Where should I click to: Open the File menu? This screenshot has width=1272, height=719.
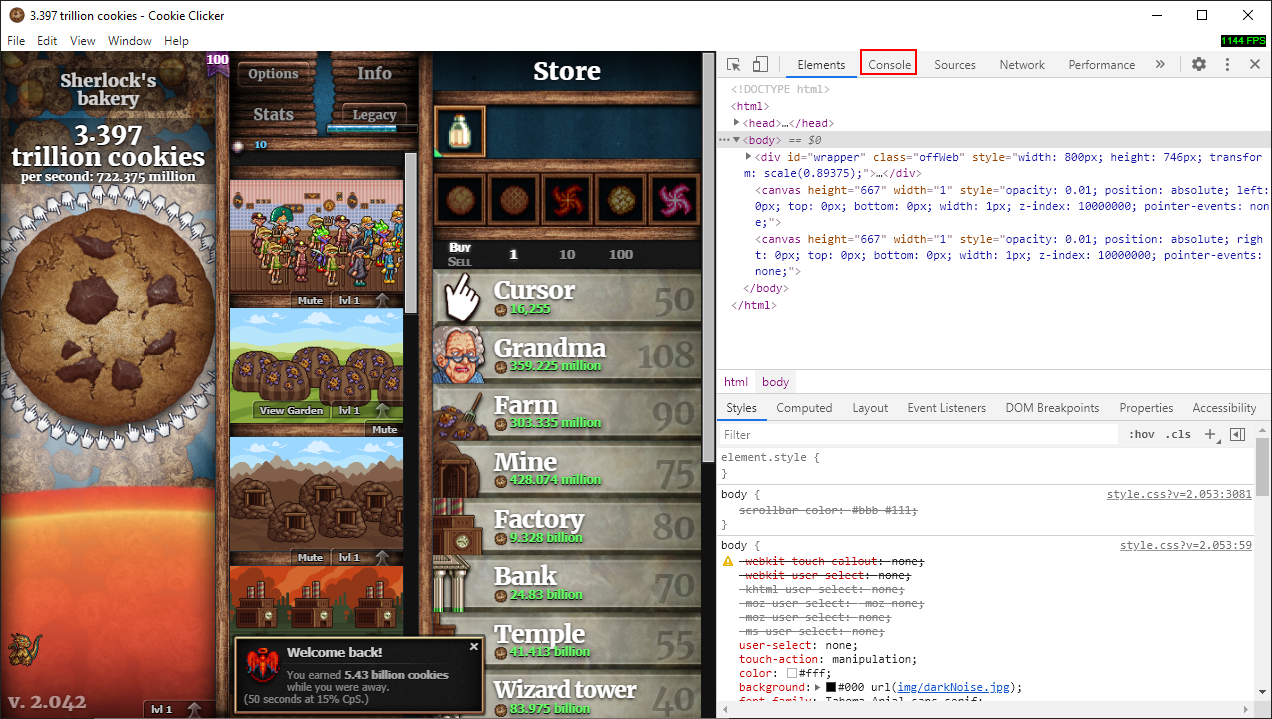[16, 41]
